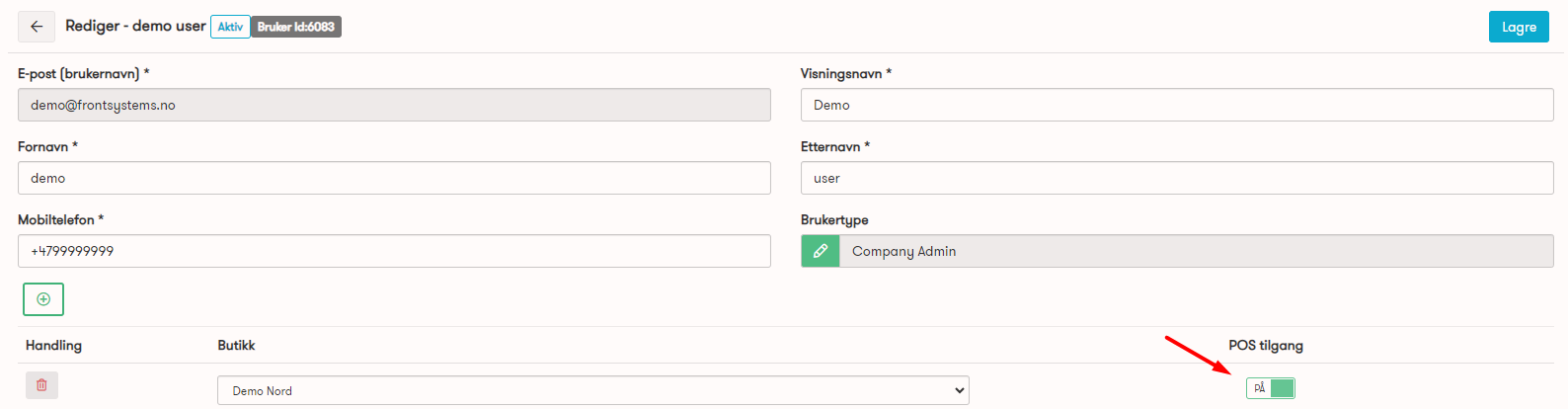Click the Company Admin Brukertype field
The height and width of the screenshot is (409, 1568).
click(1196, 251)
